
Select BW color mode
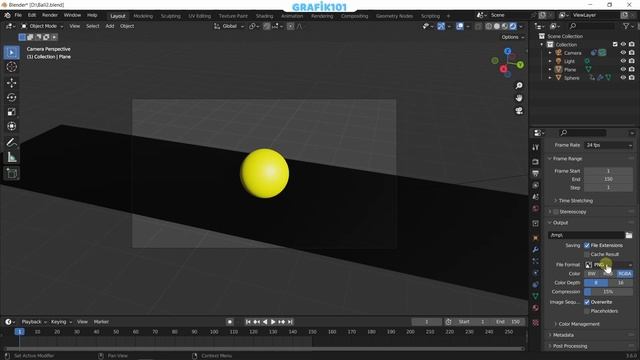[x=592, y=274]
